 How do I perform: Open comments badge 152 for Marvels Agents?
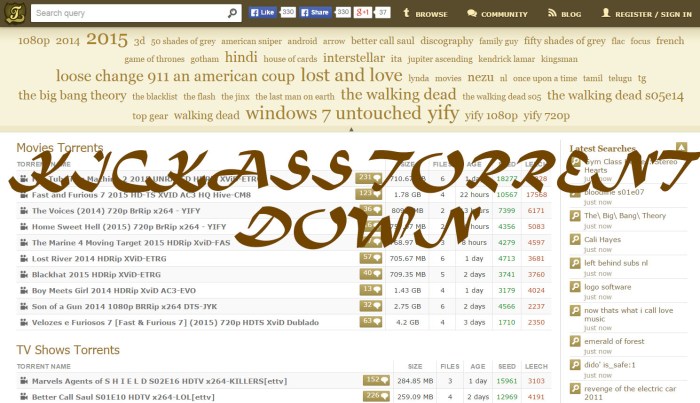tap(376, 380)
